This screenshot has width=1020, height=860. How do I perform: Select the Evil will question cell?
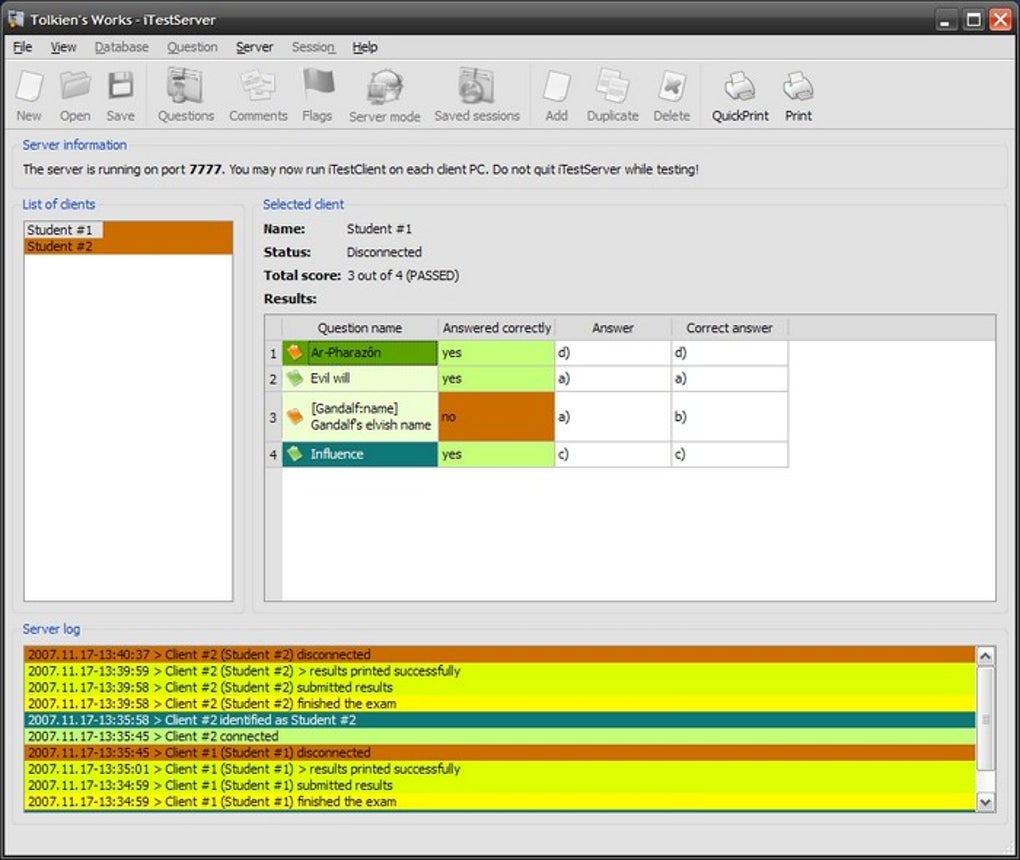pyautogui.click(x=360, y=379)
